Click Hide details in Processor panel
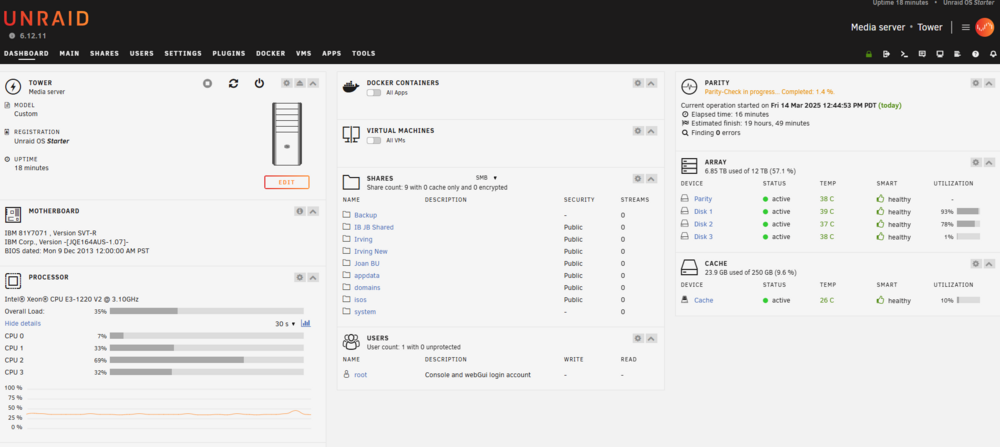Viewport: 1000px width, 447px height. click(23, 324)
